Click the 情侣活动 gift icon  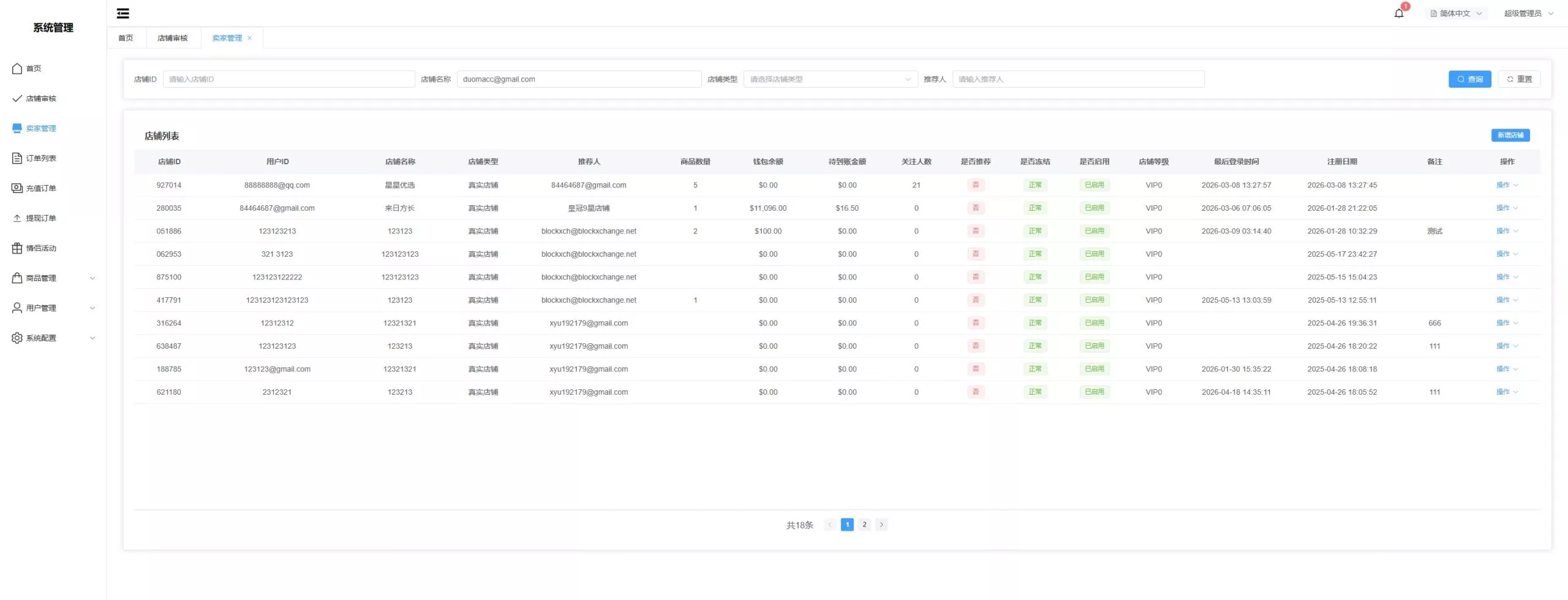(x=17, y=248)
